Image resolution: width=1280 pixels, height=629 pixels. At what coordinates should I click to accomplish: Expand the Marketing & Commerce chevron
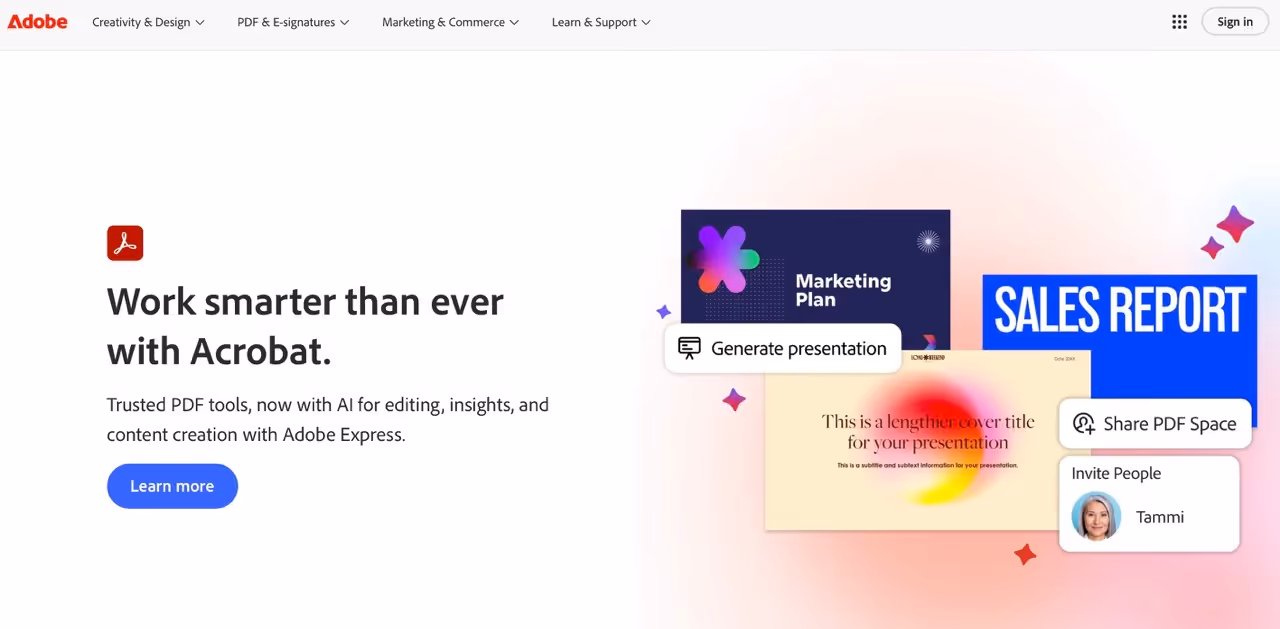[514, 22]
